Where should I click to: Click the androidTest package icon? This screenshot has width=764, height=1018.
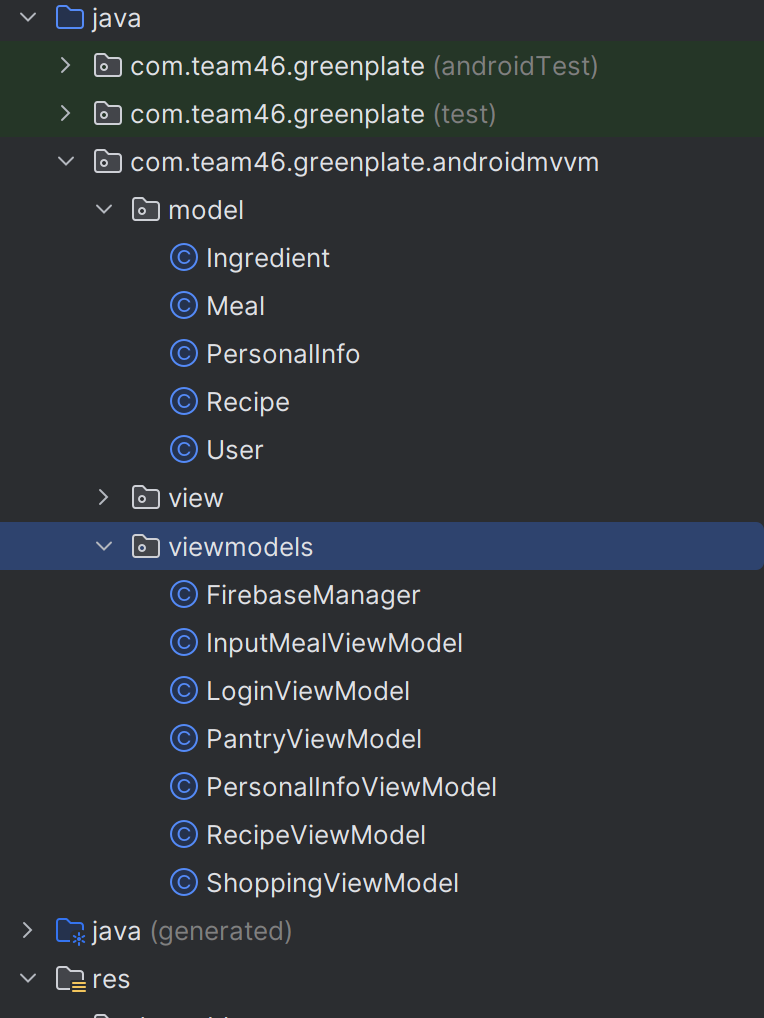108,66
